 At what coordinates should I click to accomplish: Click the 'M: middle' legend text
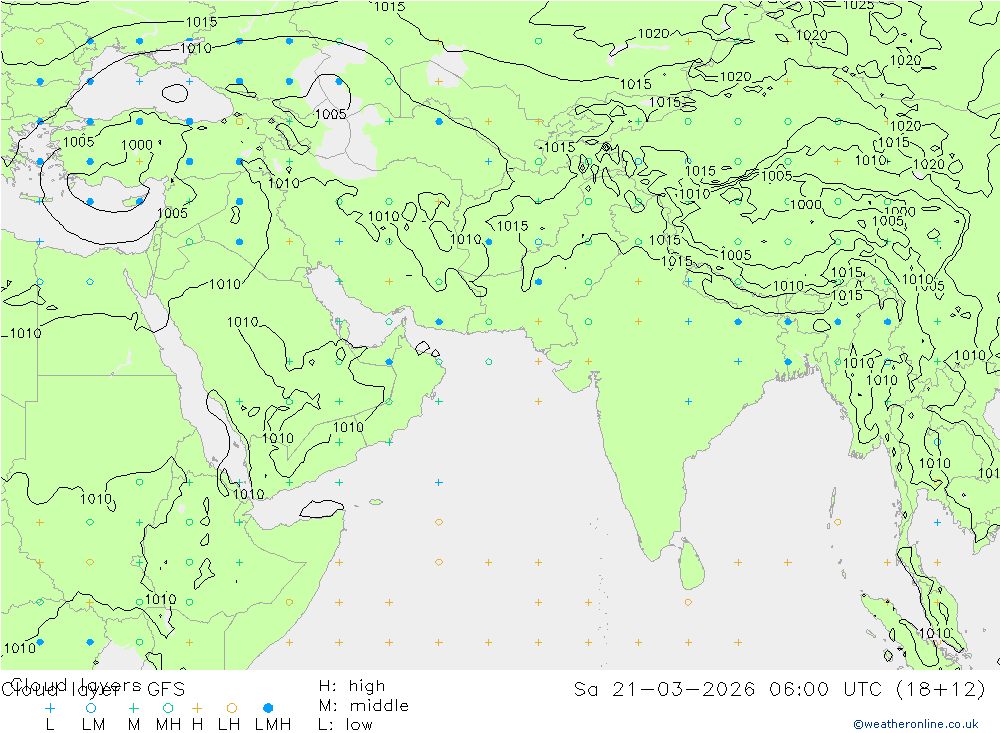(x=364, y=706)
